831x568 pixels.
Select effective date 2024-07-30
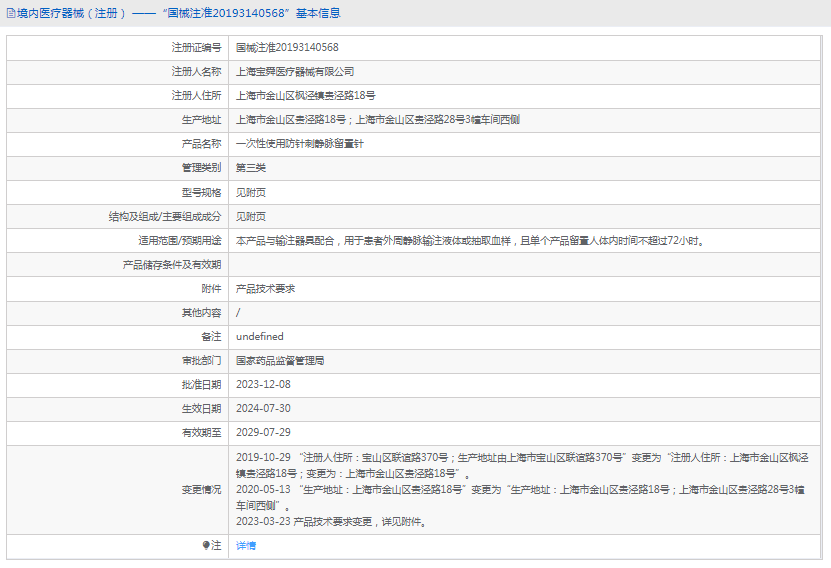point(263,409)
